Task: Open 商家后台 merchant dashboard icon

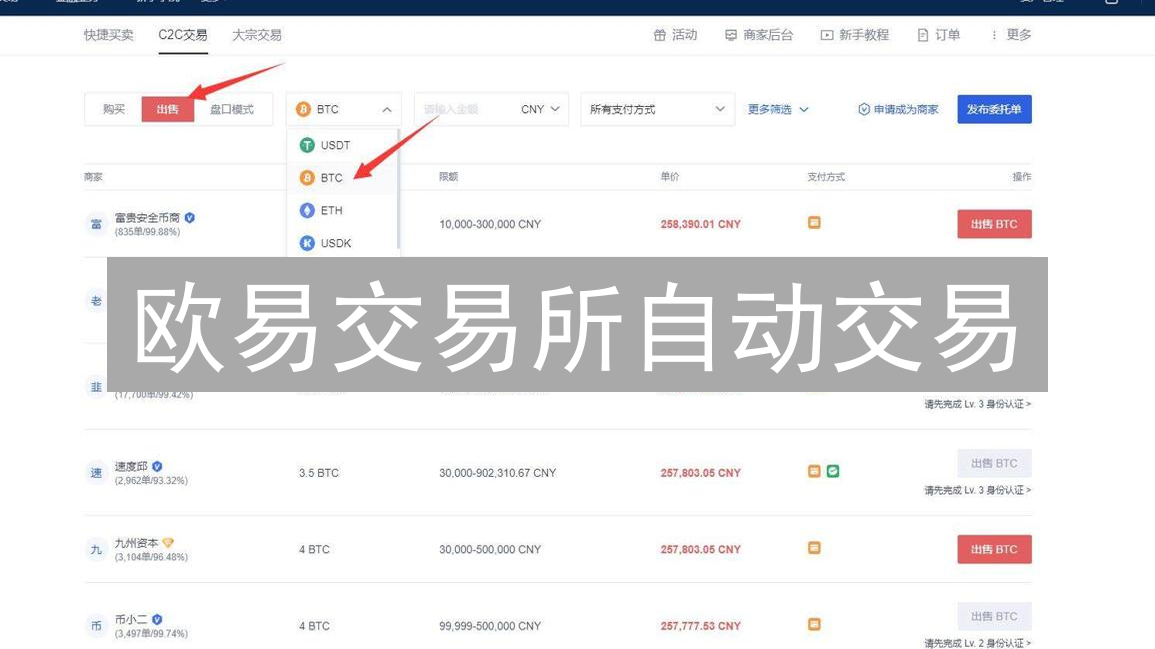Action: click(x=731, y=35)
